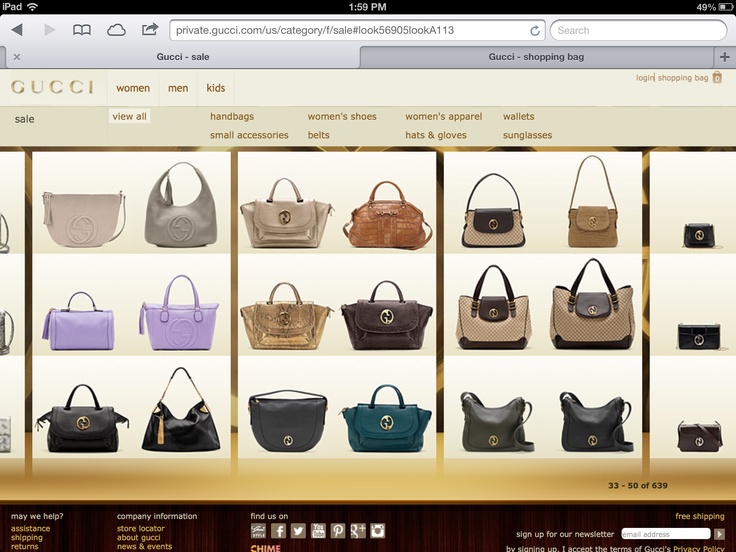Filter by small accessories
The width and height of the screenshot is (736, 552).
(249, 135)
